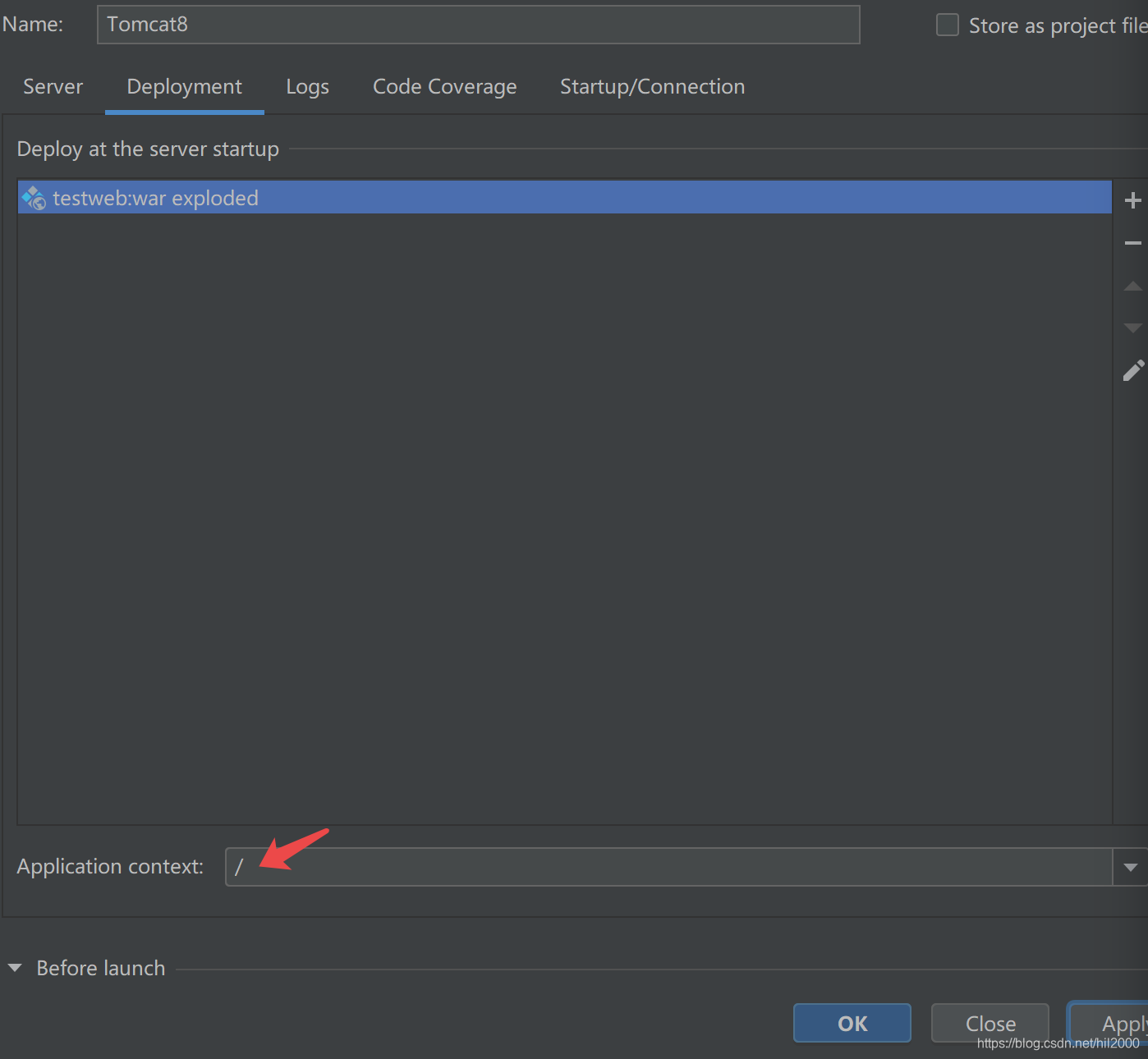Click the Apply button
The image size is (1148, 1059).
1109,1023
